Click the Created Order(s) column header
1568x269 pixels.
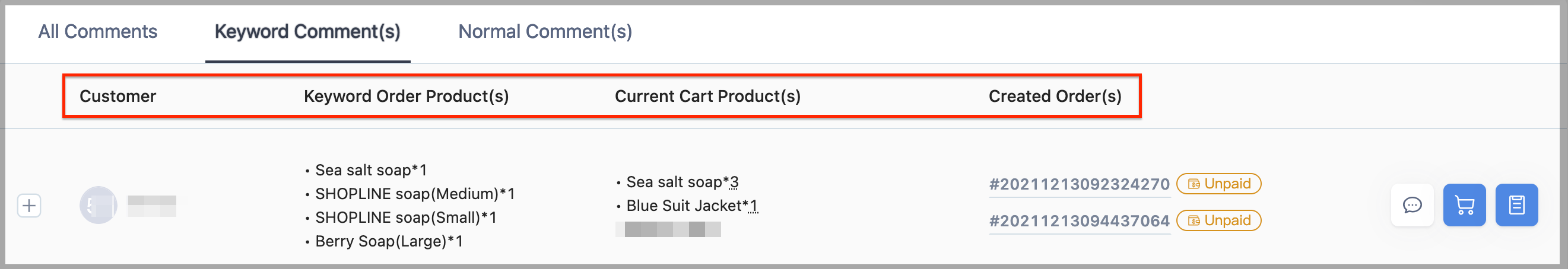1054,96
